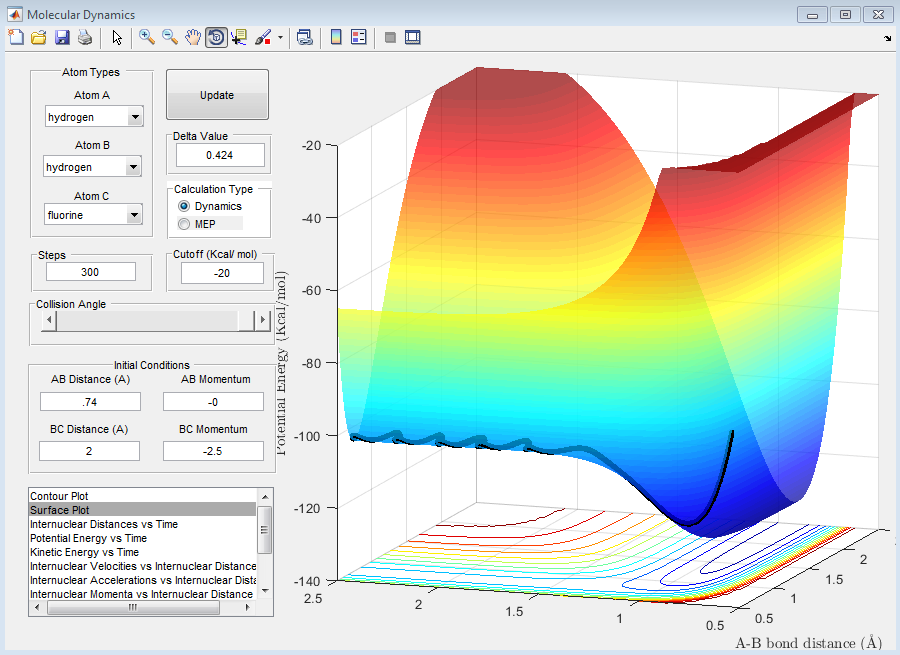Open the Atom A dropdown
This screenshot has width=900, height=655.
[x=135, y=117]
